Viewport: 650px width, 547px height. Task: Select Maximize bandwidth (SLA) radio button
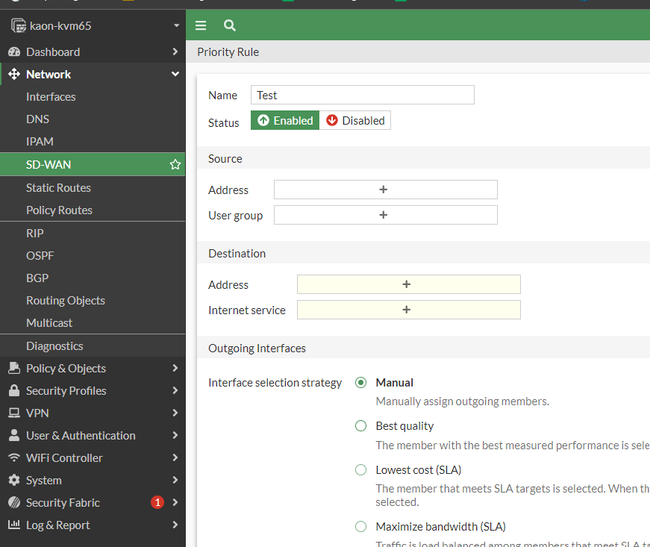tap(361, 527)
